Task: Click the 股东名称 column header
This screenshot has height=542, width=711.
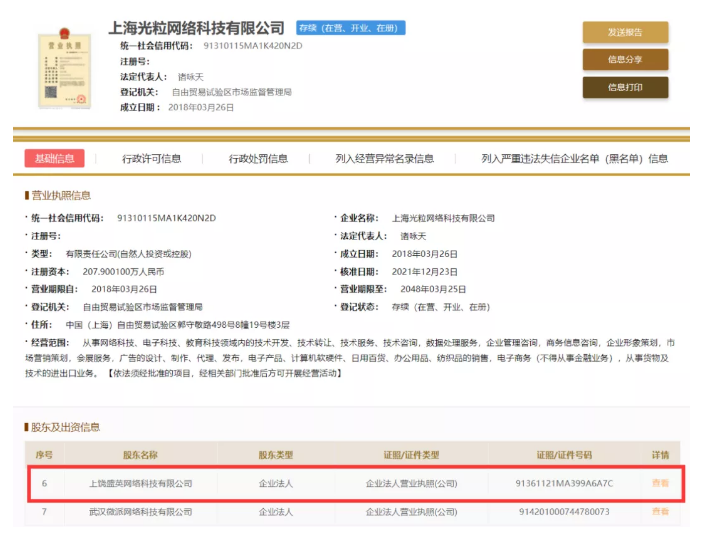Action: (141, 455)
